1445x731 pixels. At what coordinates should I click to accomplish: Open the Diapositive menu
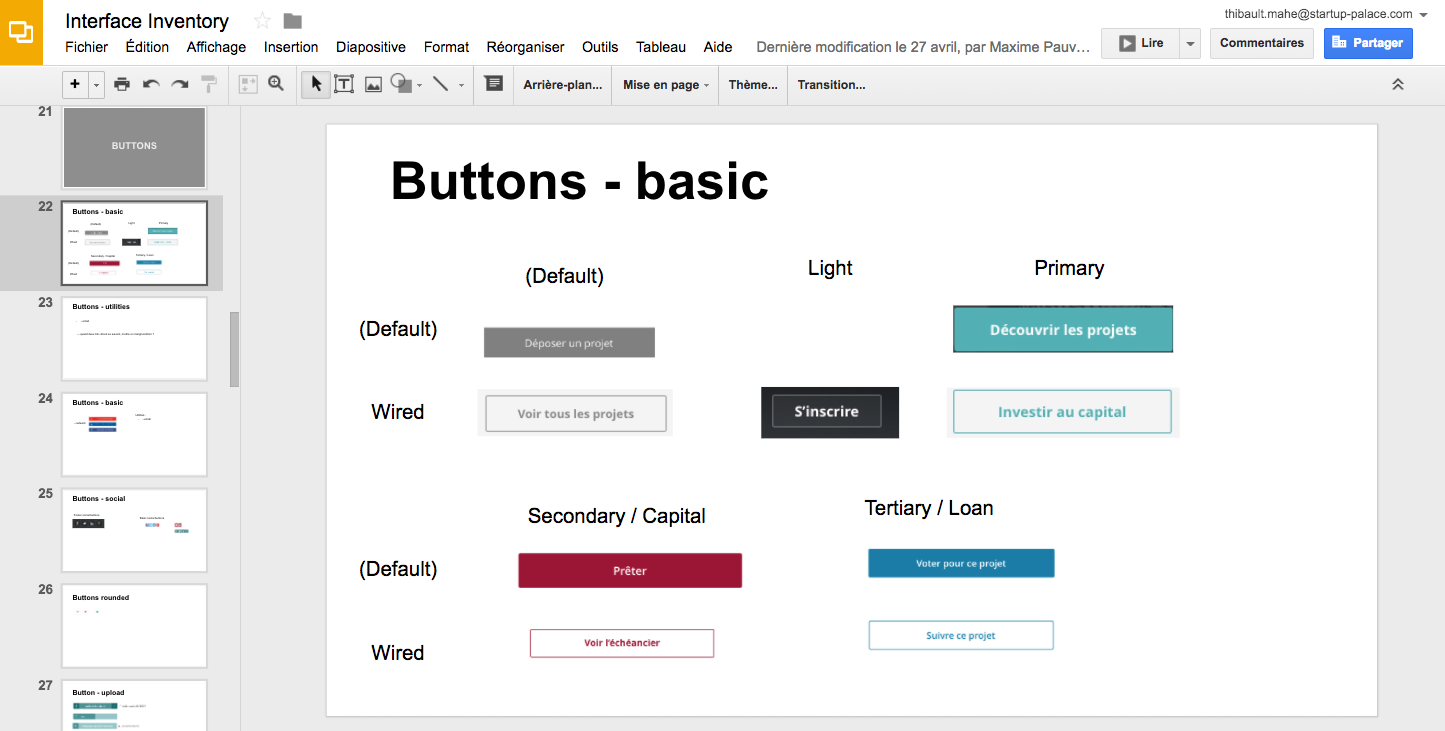point(371,47)
